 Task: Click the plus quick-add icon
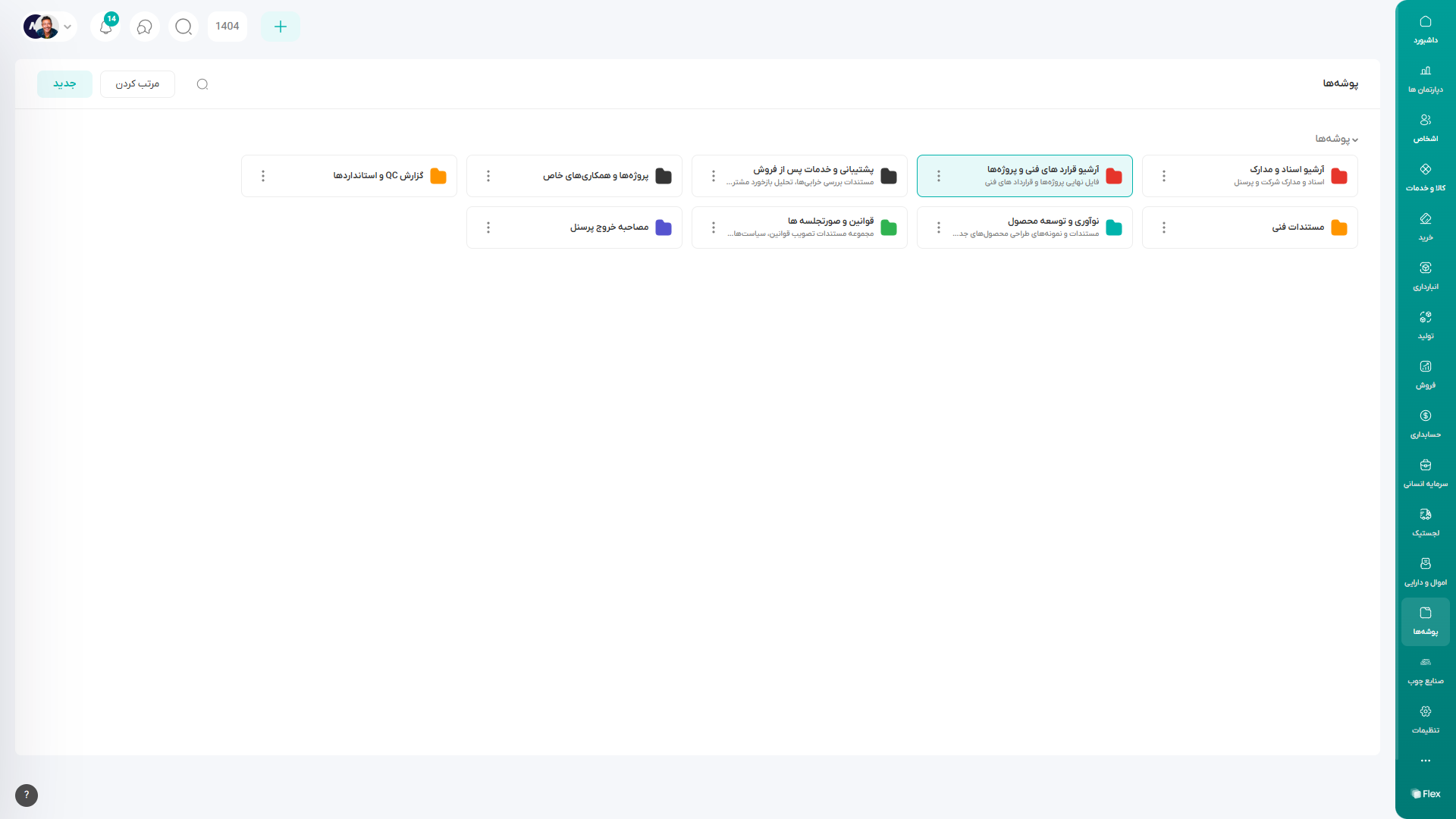280,27
